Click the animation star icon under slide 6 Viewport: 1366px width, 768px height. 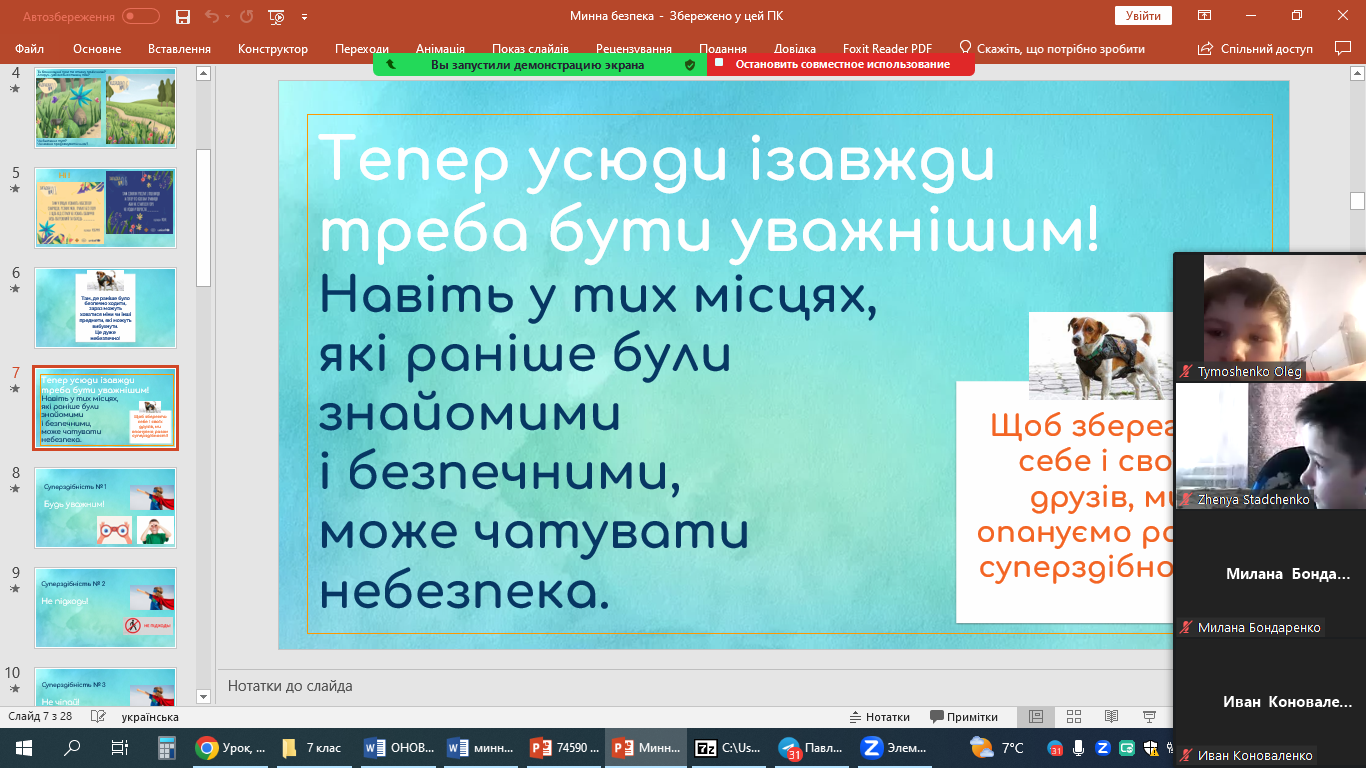point(14,289)
